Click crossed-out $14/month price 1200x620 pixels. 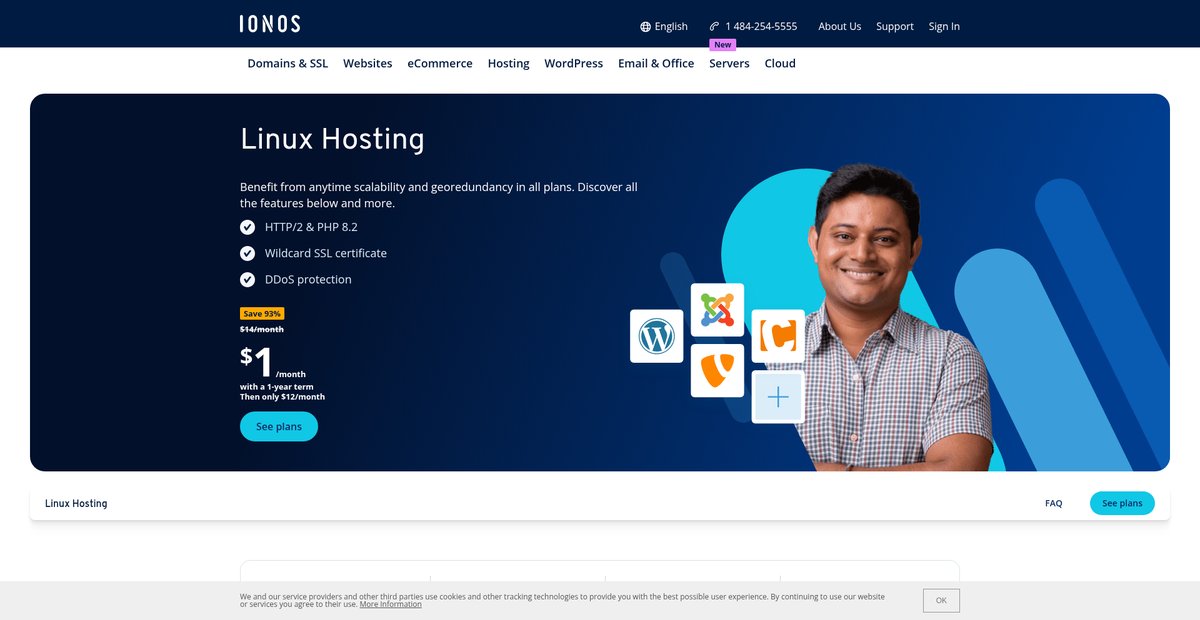point(262,329)
